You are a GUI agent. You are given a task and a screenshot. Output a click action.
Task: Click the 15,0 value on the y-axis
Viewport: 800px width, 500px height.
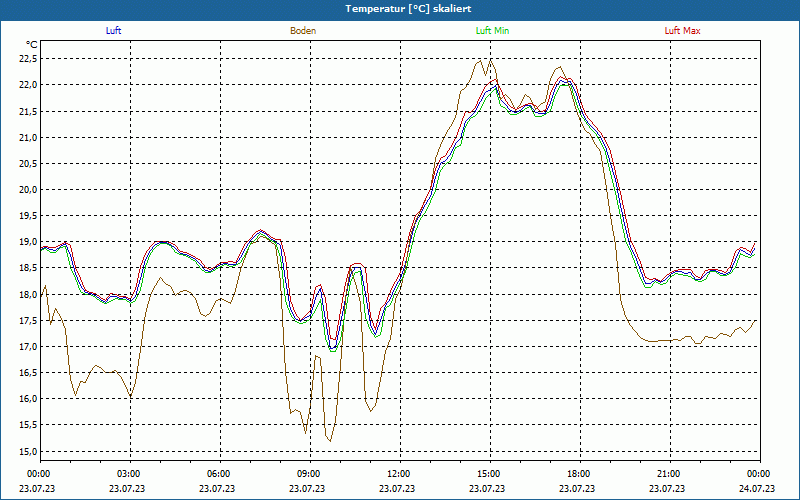pos(28,451)
